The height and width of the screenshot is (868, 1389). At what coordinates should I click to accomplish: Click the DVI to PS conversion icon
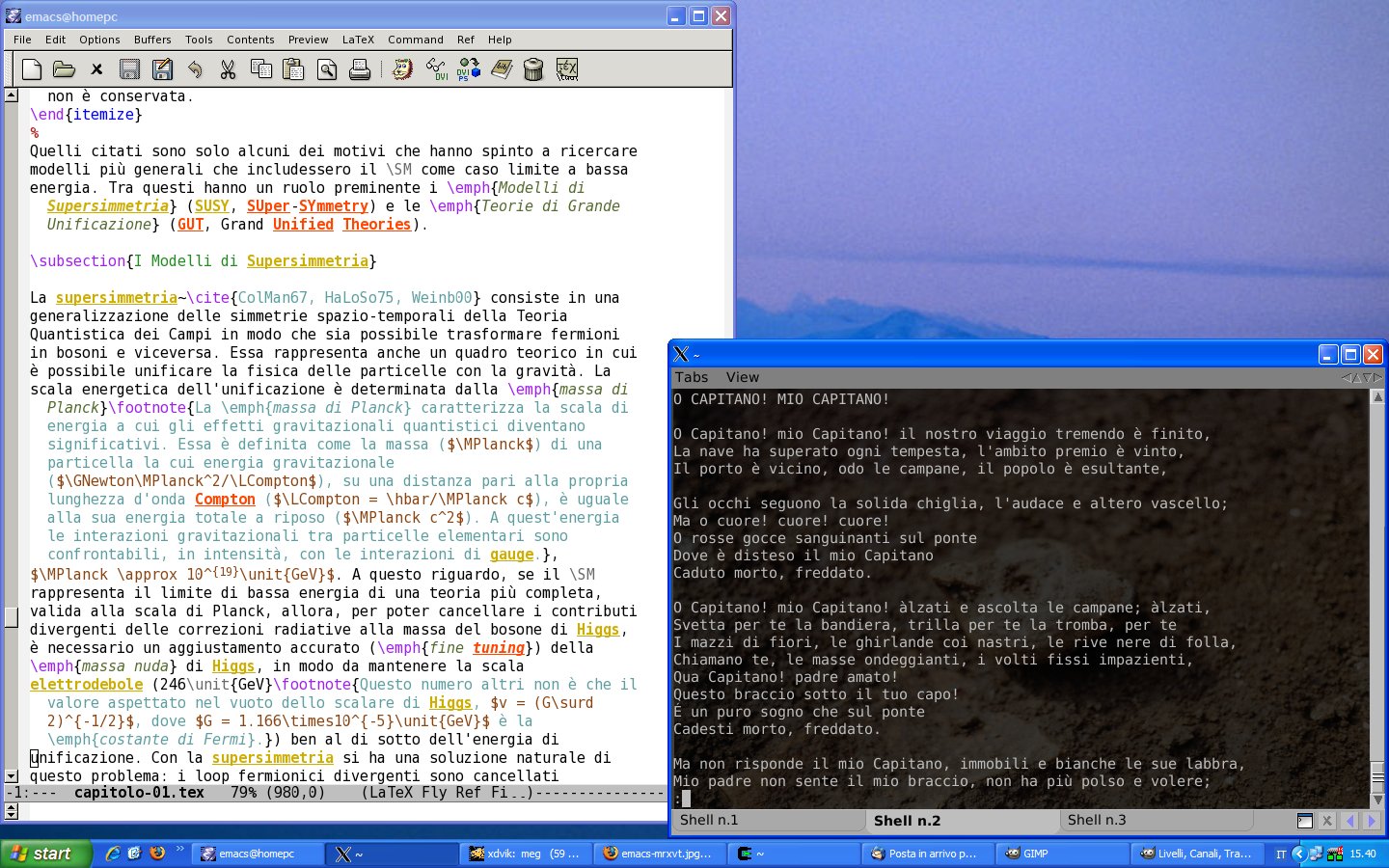tap(469, 69)
